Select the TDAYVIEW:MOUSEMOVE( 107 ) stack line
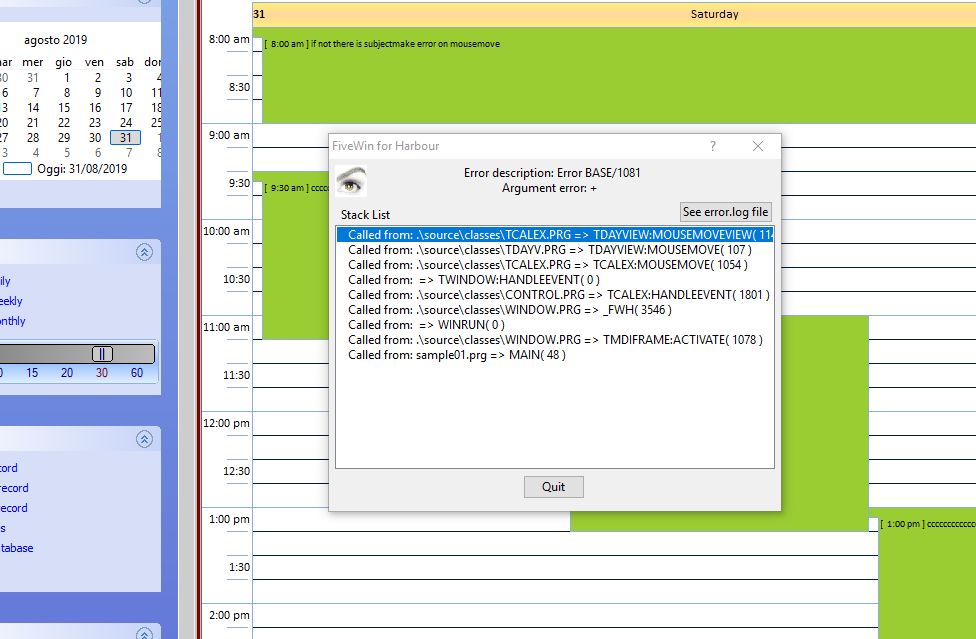 click(550, 250)
